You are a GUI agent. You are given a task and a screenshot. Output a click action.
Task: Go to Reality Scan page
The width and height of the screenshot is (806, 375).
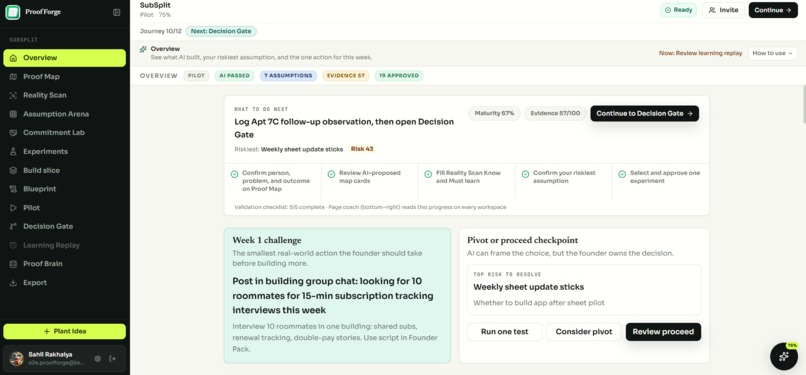pos(64,96)
